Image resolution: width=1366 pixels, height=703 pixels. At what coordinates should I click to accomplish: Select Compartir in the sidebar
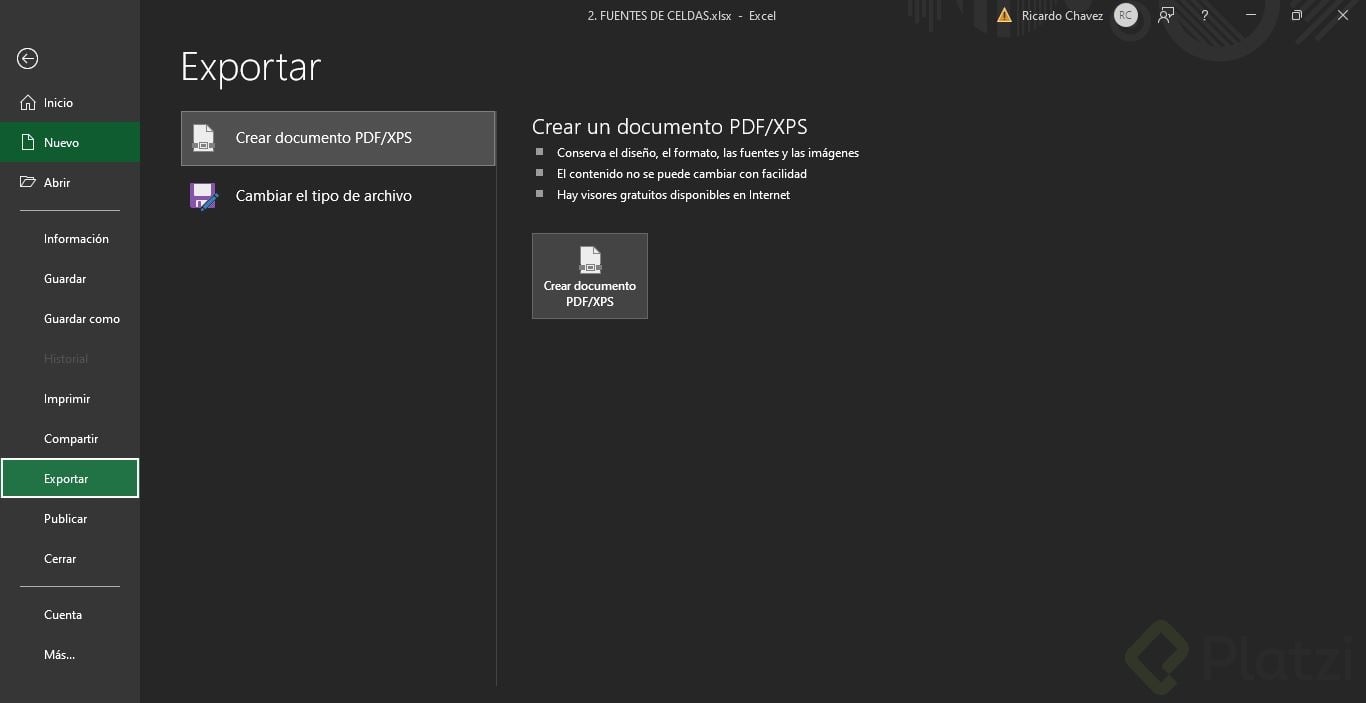coord(70,439)
